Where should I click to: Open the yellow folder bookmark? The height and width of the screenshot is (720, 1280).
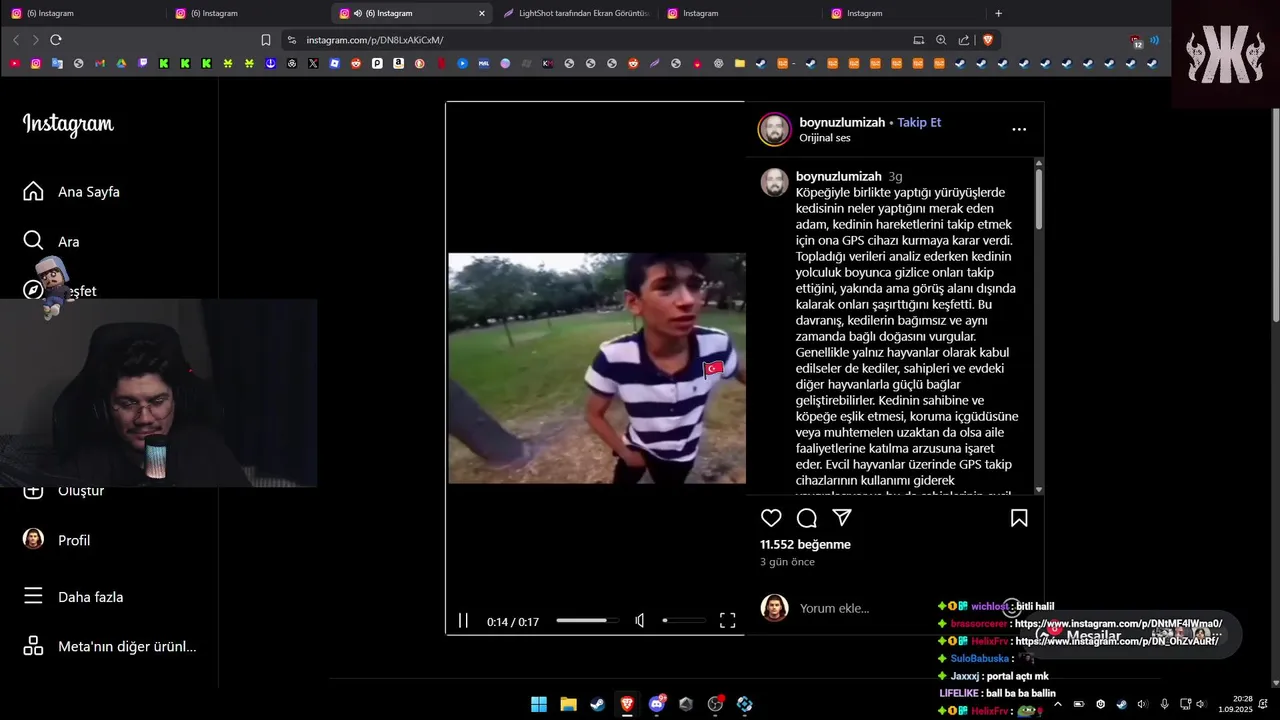pyautogui.click(x=740, y=63)
